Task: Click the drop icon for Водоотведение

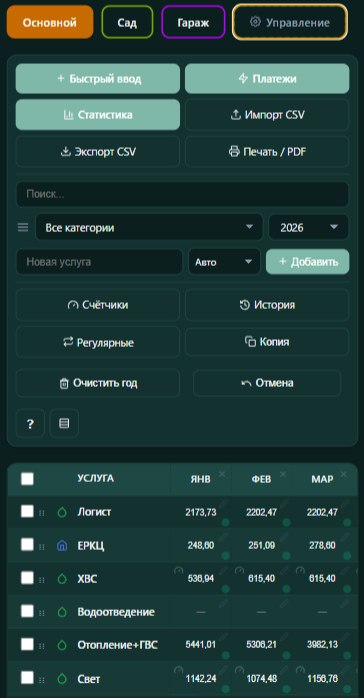Action: pos(62,612)
